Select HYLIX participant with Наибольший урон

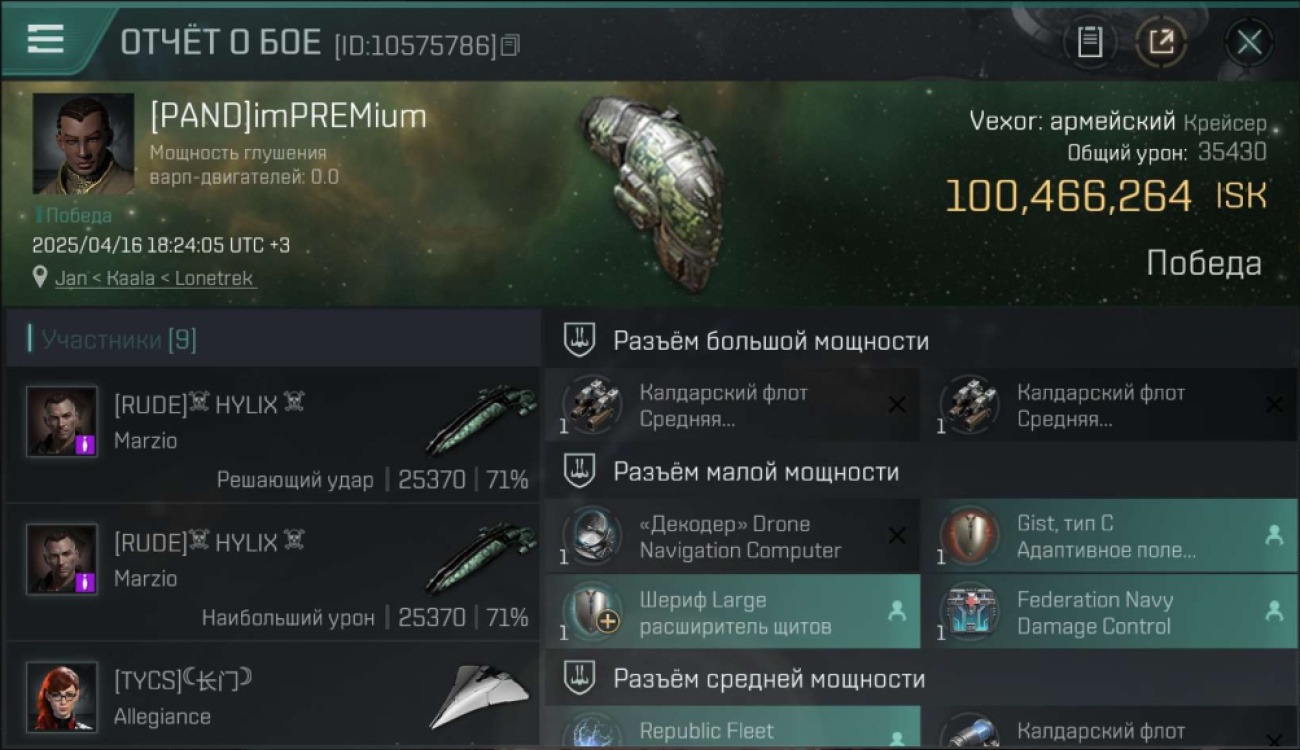pyautogui.click(x=272, y=572)
